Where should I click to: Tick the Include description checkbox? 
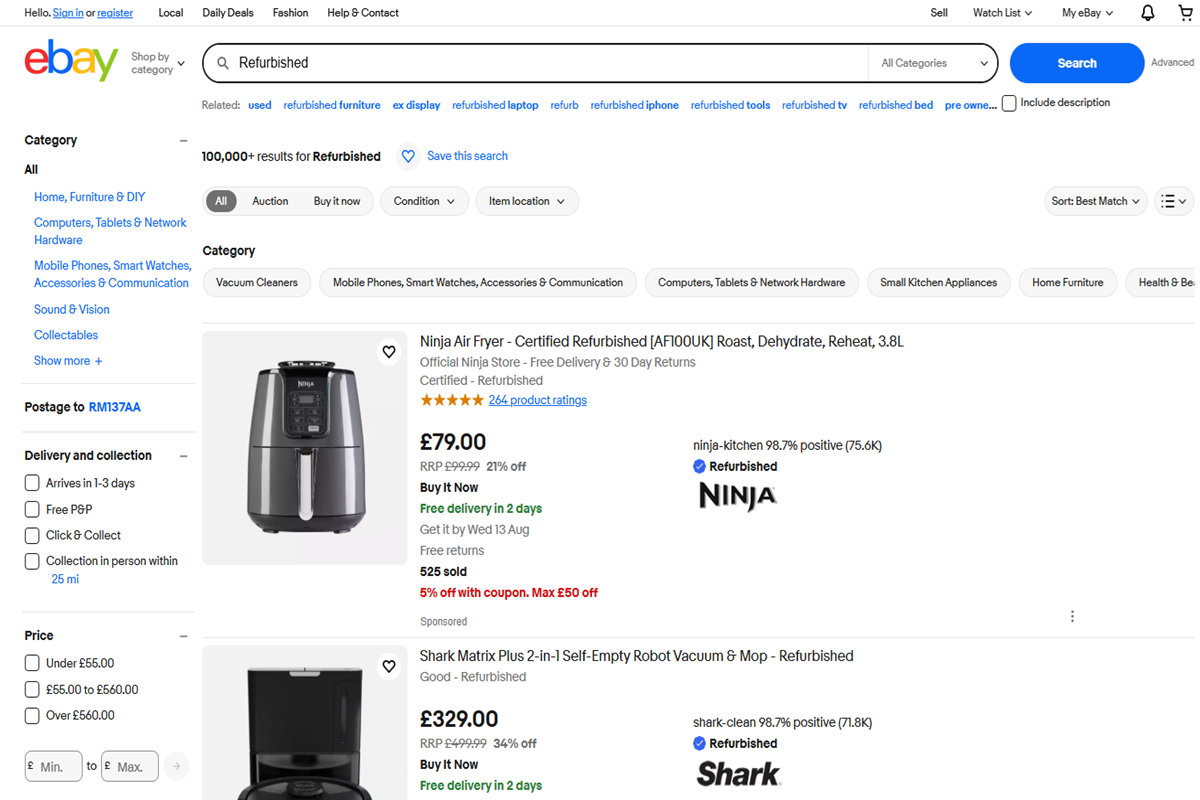click(1009, 103)
